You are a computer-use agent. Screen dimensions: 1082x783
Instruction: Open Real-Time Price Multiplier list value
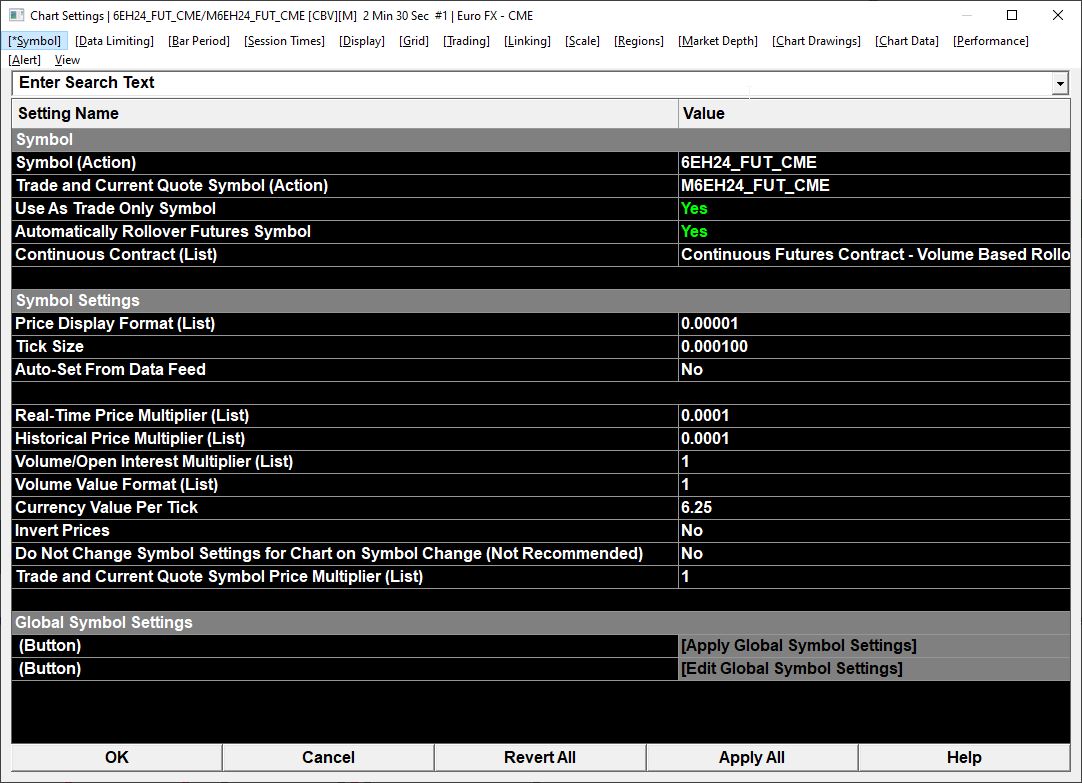pos(705,416)
